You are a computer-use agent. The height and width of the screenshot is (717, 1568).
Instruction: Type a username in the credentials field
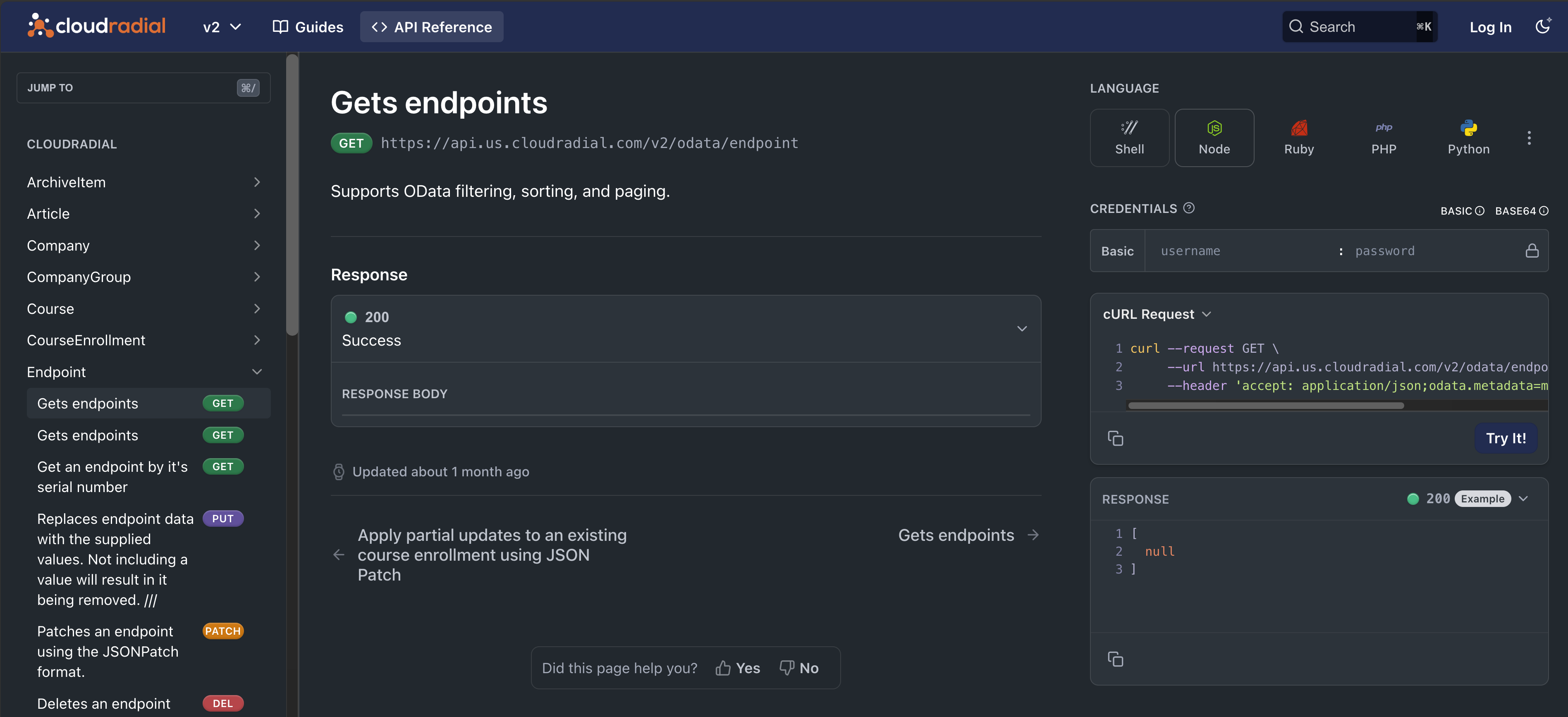coord(1236,251)
